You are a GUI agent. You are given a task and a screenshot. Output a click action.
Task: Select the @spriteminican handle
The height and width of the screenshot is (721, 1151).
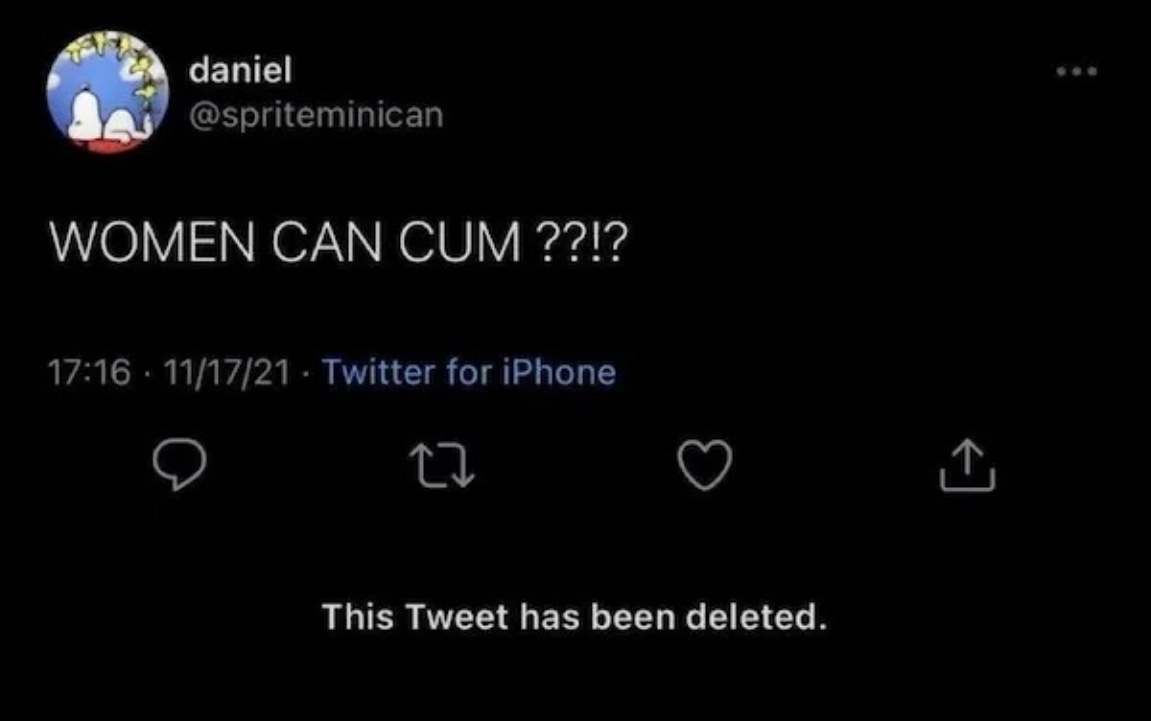pyautogui.click(x=316, y=115)
